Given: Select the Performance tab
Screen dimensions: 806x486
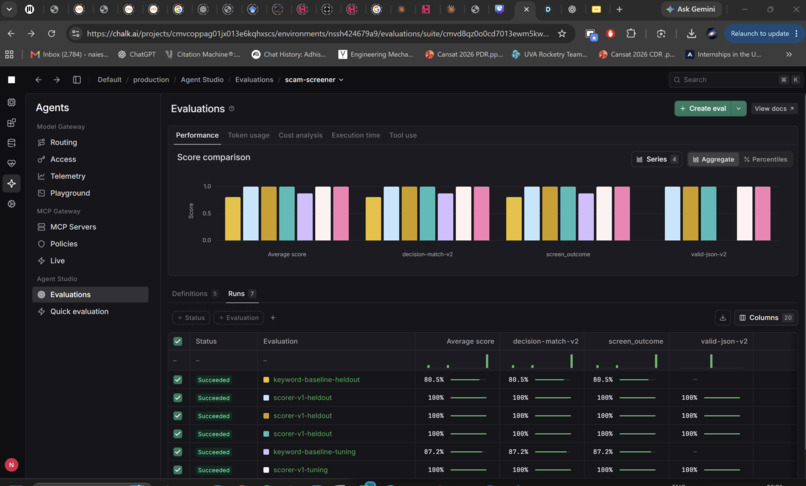Looking at the screenshot, I should (x=197, y=135).
